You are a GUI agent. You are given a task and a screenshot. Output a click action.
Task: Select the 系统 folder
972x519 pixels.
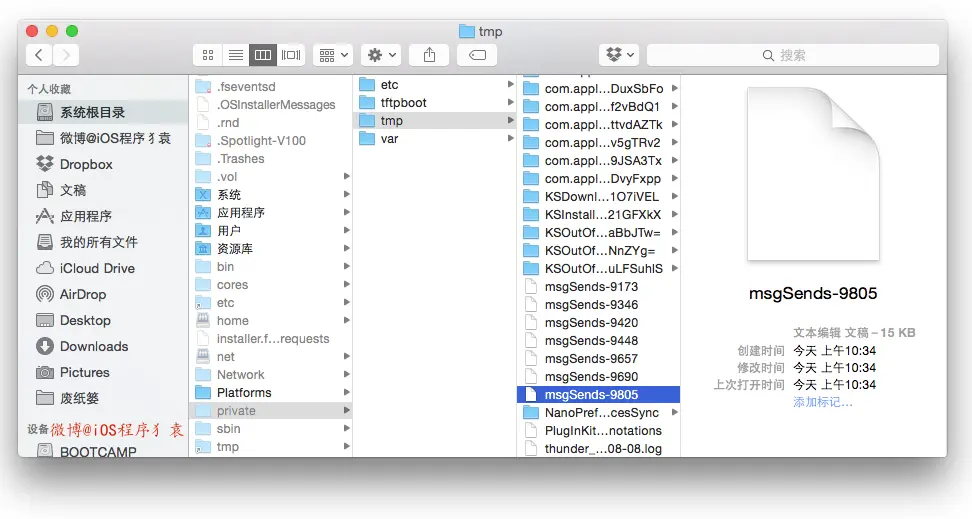(x=271, y=195)
